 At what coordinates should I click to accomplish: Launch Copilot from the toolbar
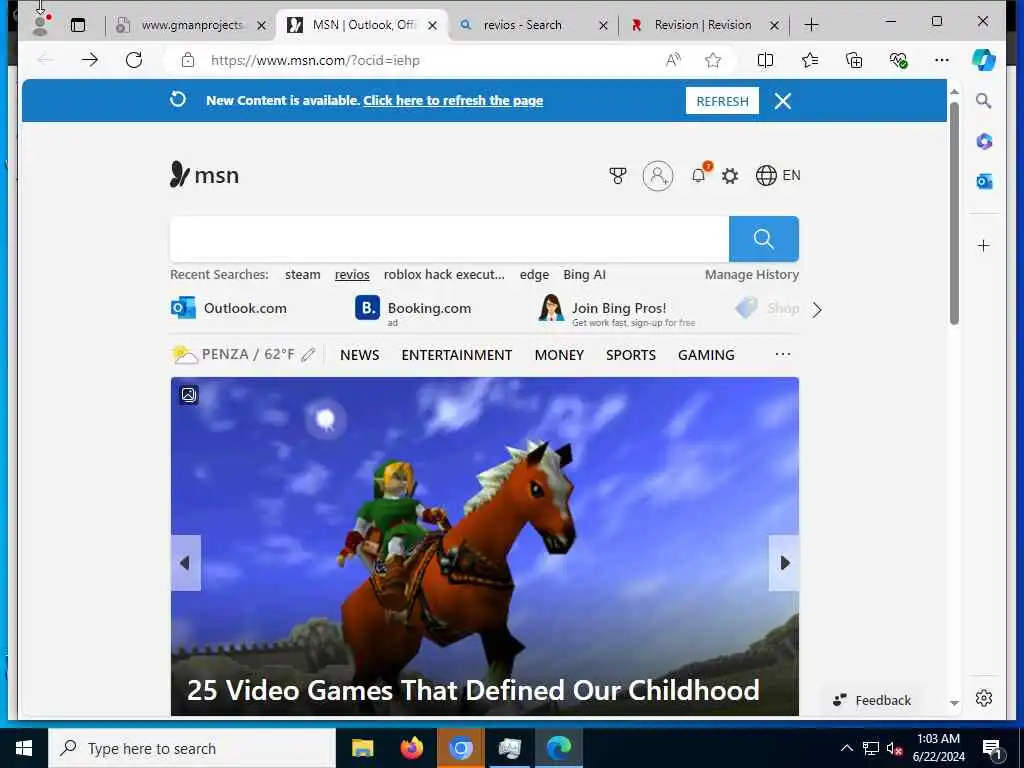[x=984, y=60]
